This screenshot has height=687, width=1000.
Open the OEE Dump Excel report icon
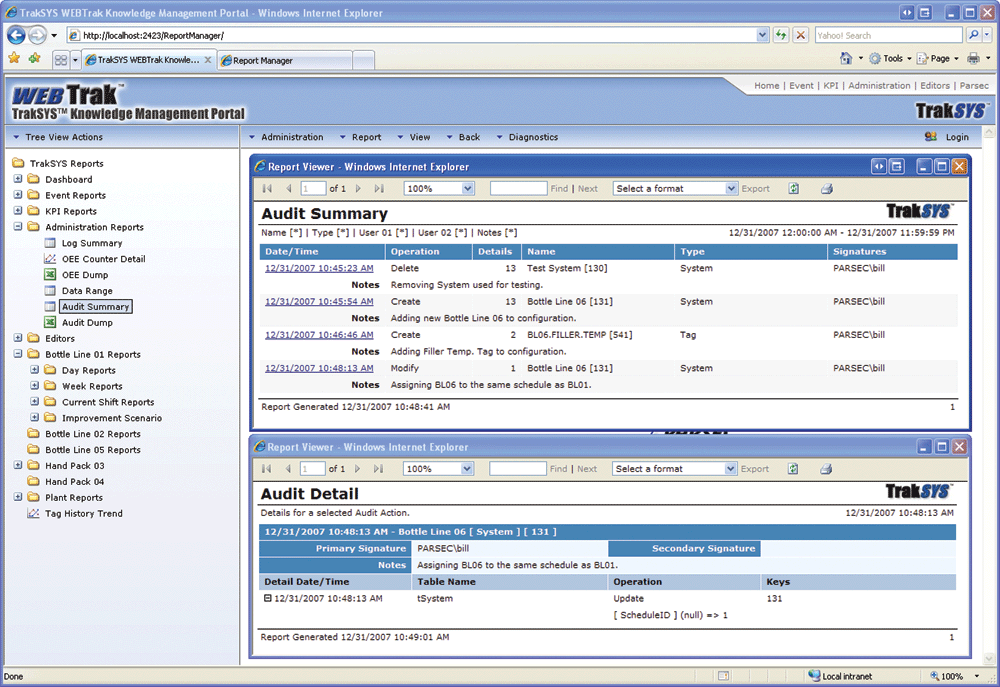50,274
